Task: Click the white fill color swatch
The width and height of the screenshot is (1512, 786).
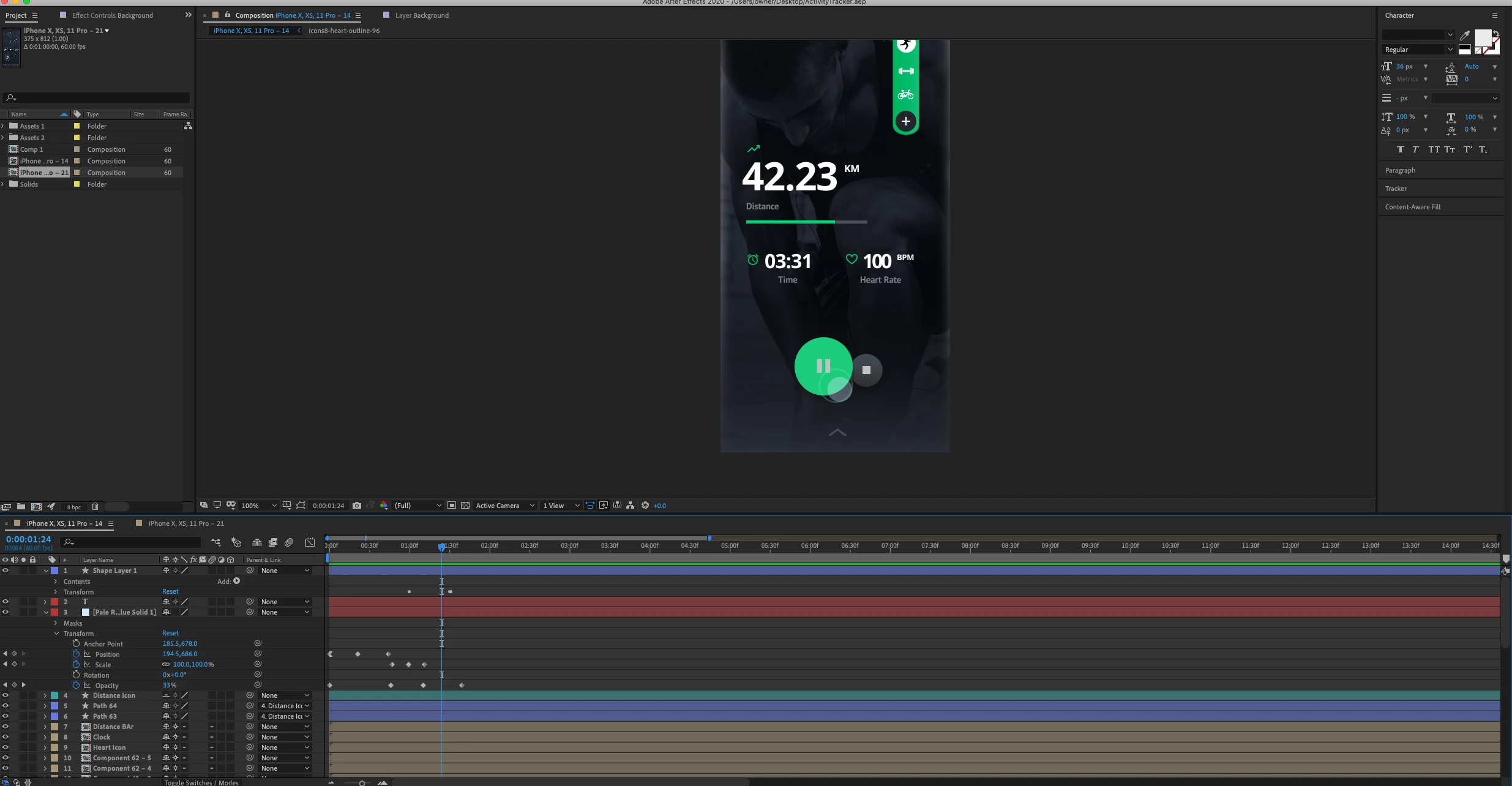Action: [1482, 39]
